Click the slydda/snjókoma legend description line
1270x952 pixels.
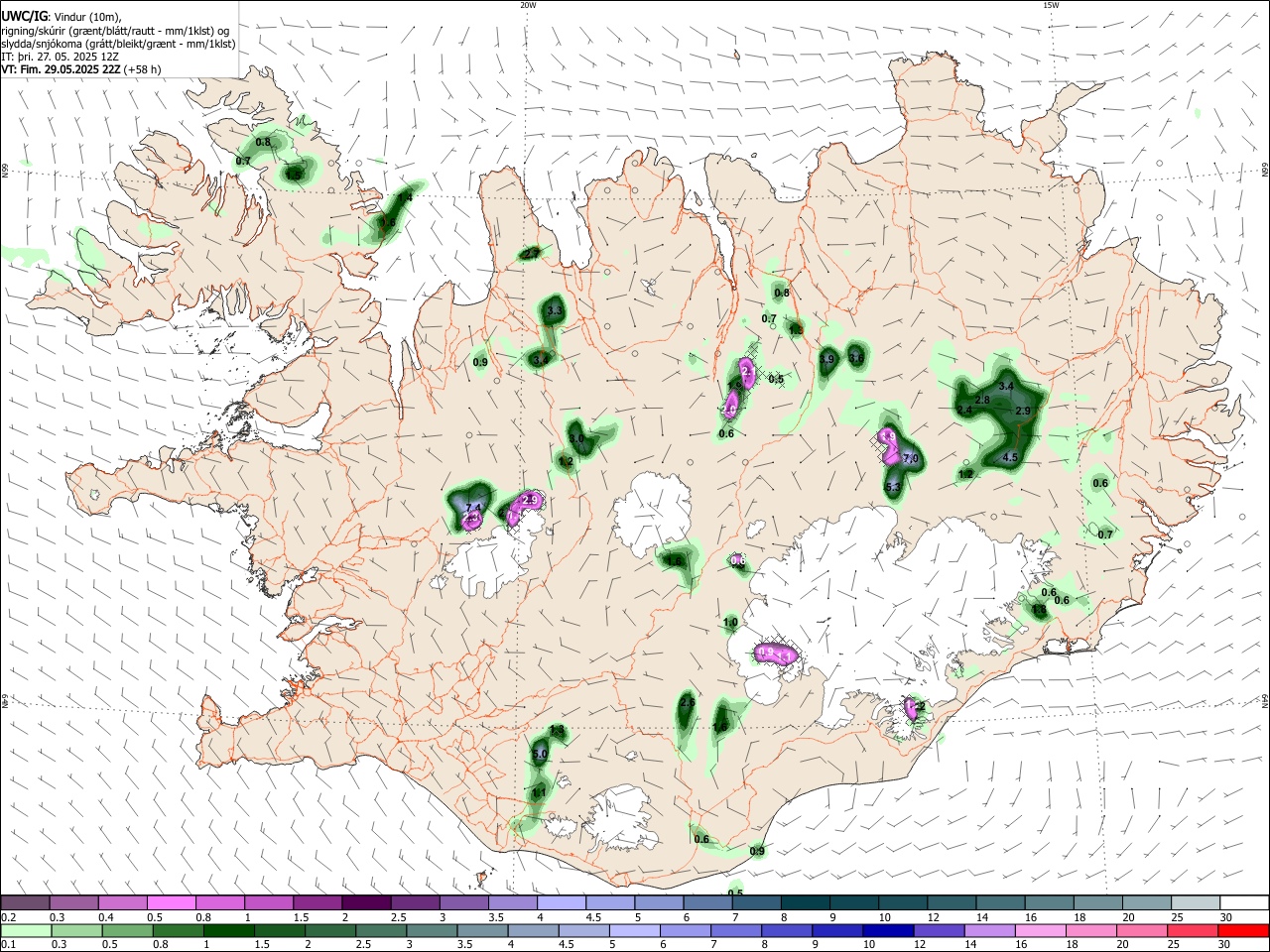coord(118,44)
